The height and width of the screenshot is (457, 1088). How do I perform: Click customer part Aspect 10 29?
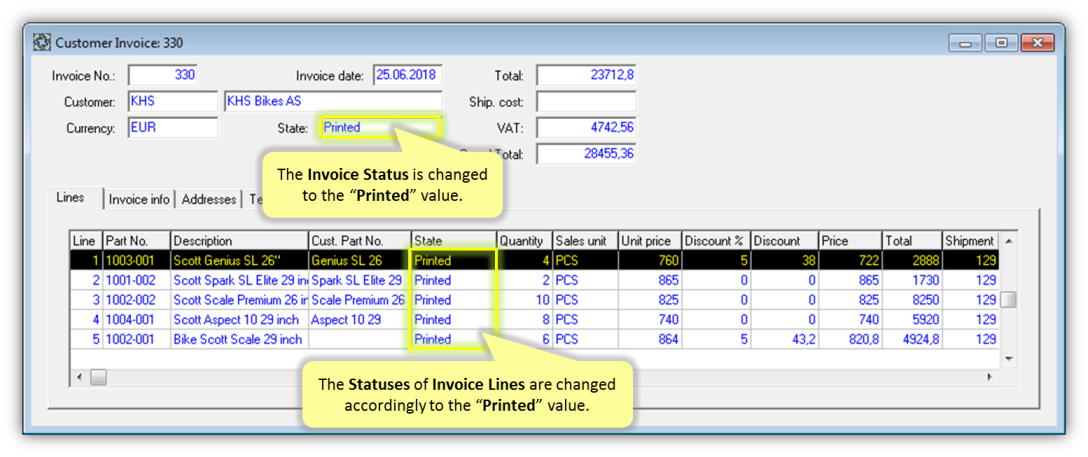360,320
